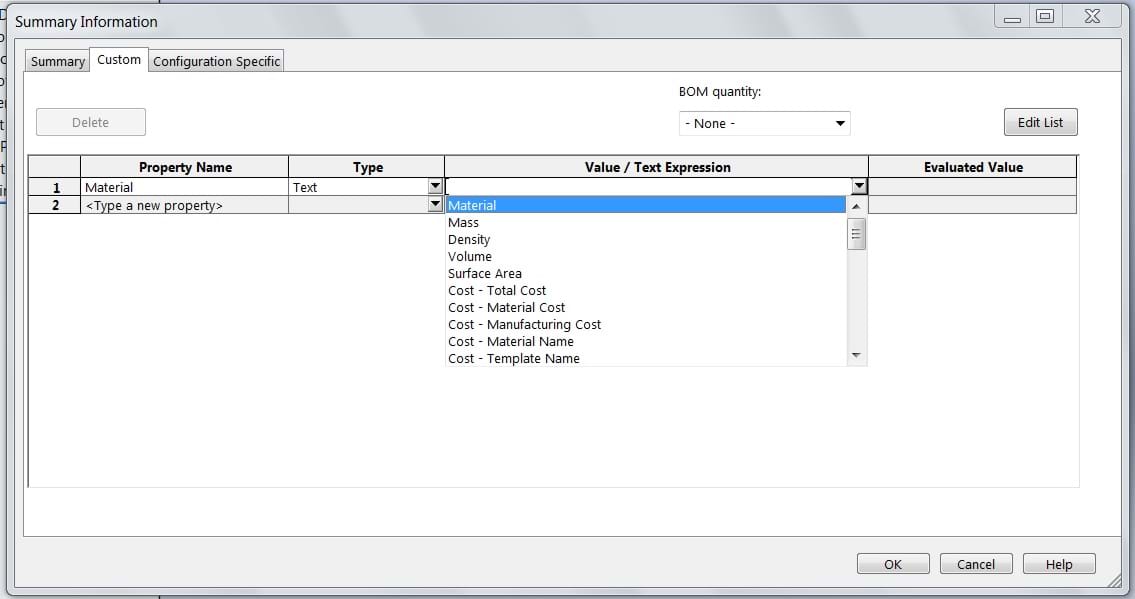Click Cancel to discard changes
This screenshot has height=599, width=1135.
coord(975,564)
